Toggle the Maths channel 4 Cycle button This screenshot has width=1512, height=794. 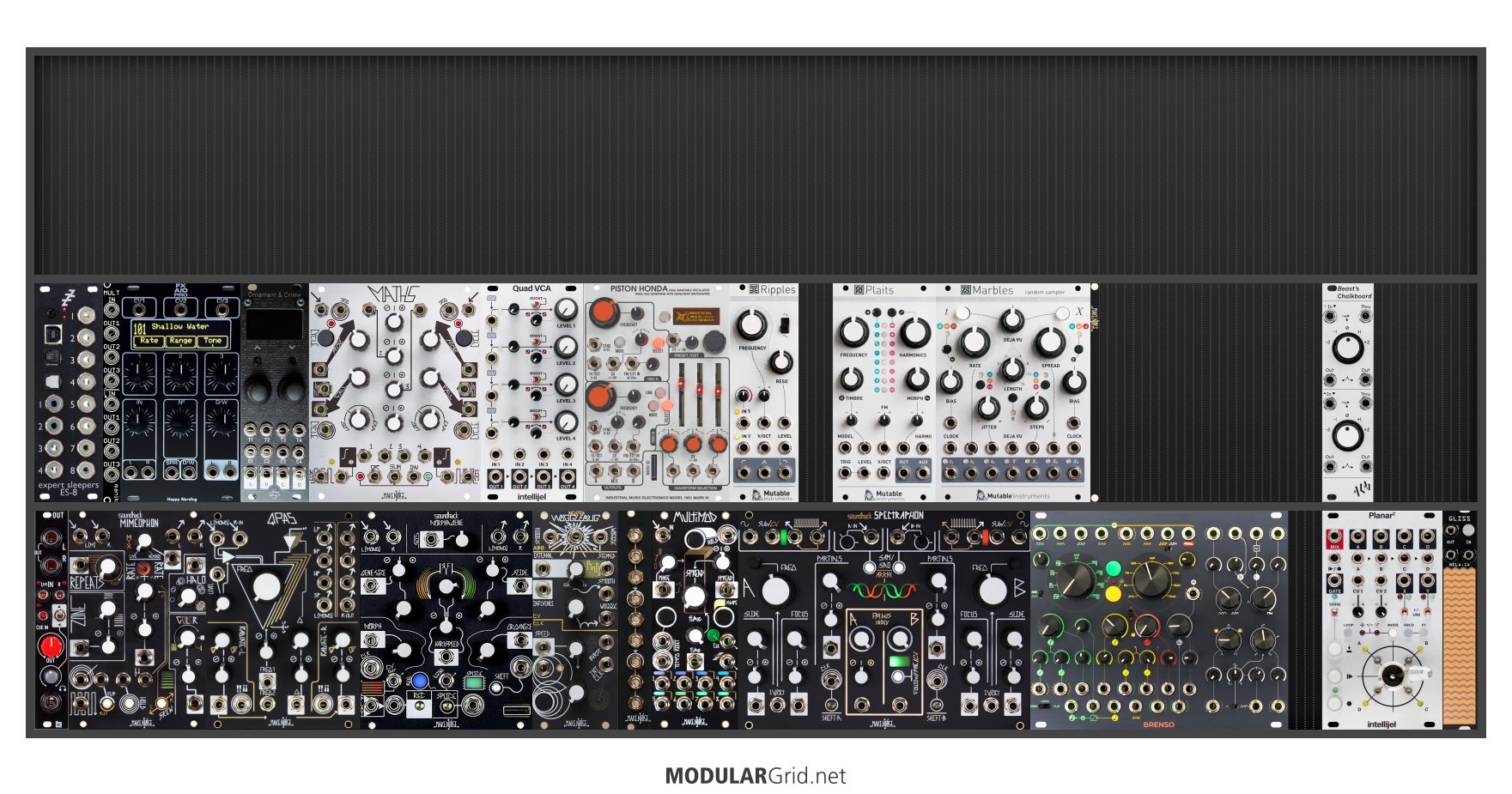click(x=464, y=339)
